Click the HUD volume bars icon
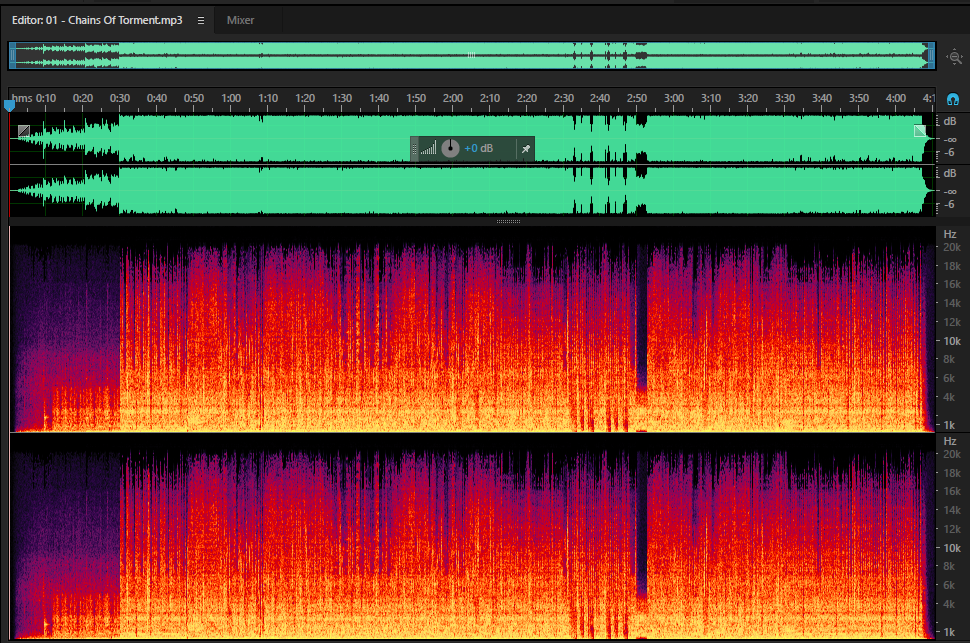Screen dimensions: 970x643 coord(429,149)
